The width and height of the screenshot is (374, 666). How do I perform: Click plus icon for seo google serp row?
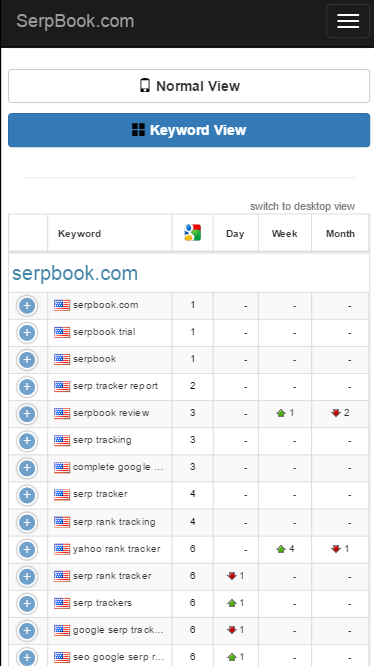(27, 657)
